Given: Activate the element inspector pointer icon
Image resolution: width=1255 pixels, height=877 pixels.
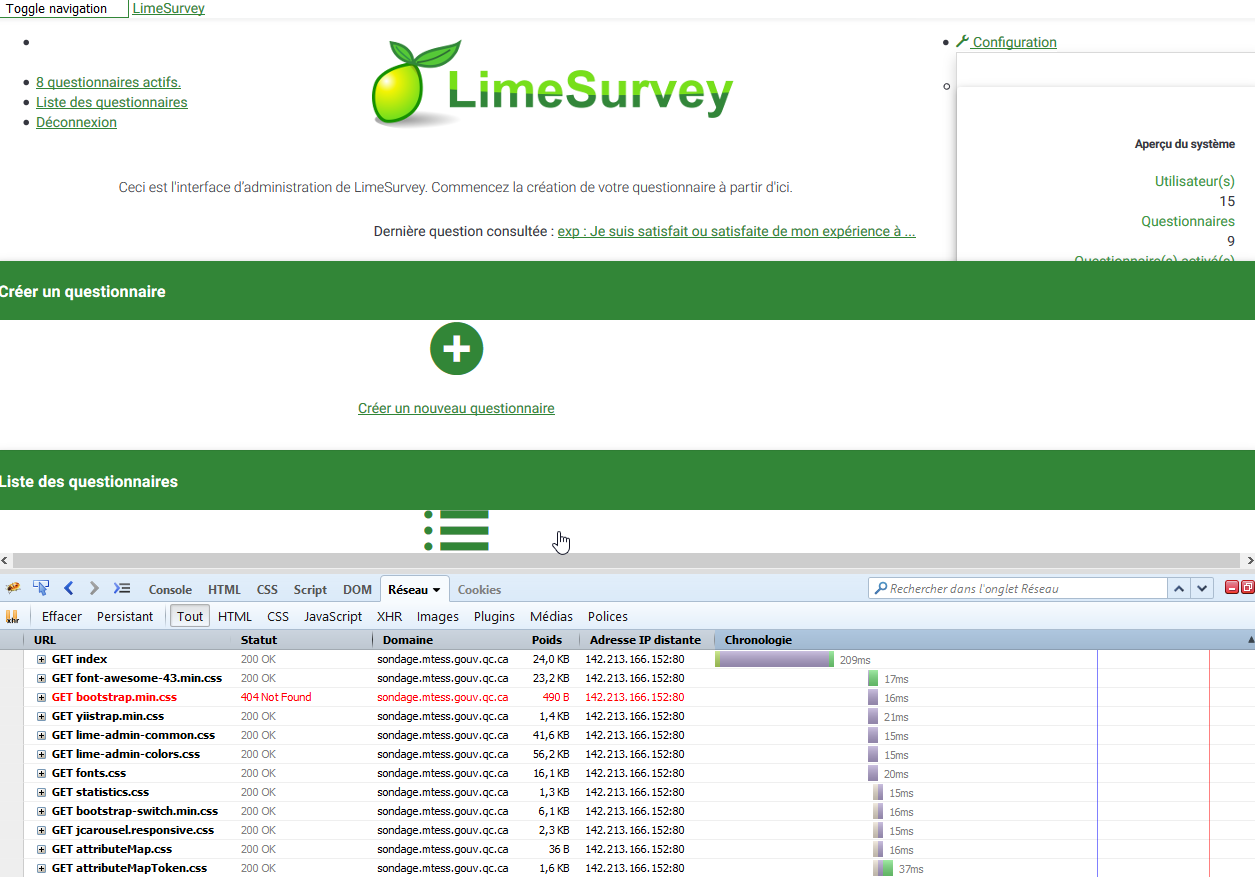Looking at the screenshot, I should [41, 589].
